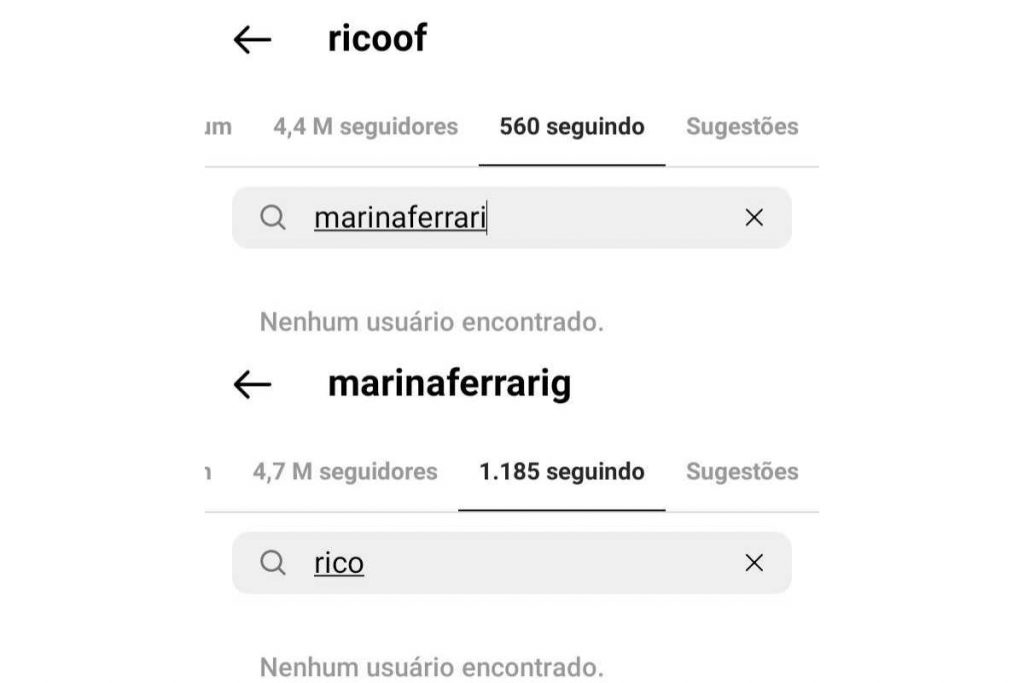1024x683 pixels.
Task: Tap back arrow beside marinaferrarig
Action: (252, 385)
